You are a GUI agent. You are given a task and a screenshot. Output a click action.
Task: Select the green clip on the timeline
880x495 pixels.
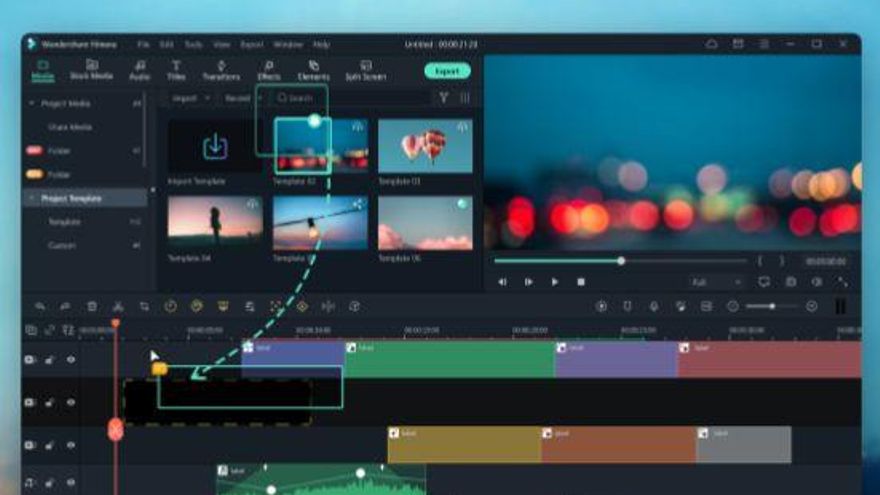450,359
